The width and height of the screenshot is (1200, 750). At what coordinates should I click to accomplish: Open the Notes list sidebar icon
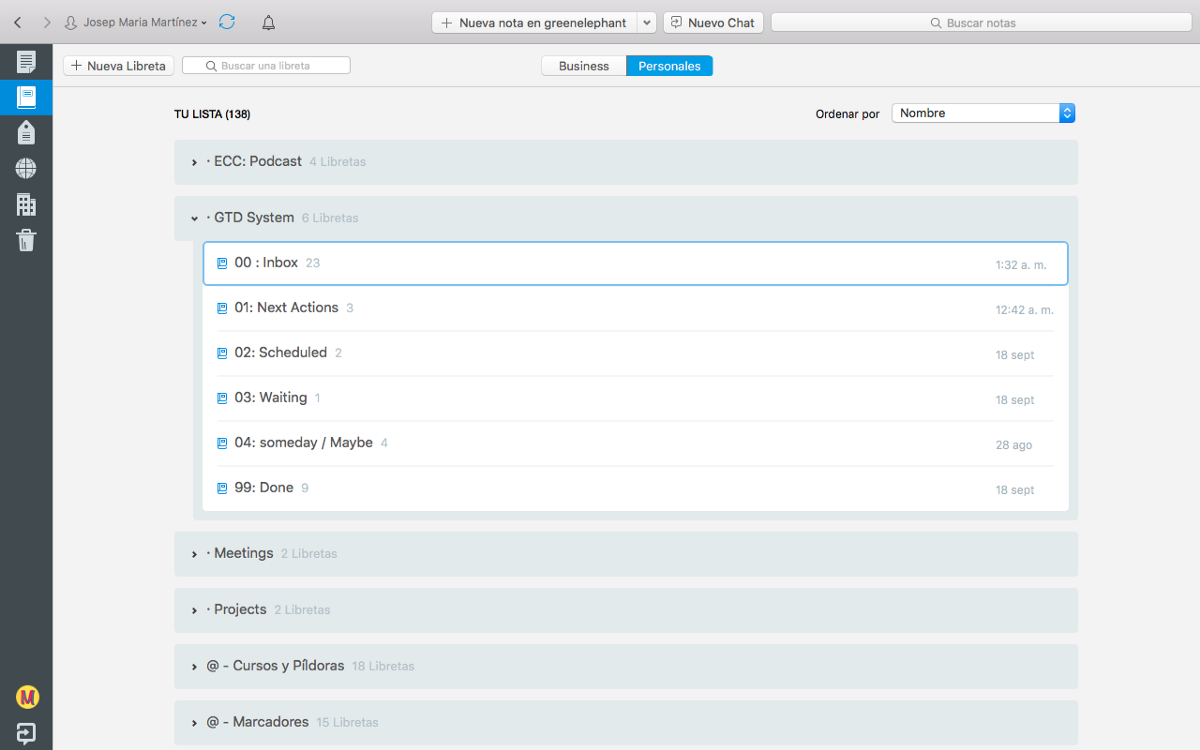(26, 62)
